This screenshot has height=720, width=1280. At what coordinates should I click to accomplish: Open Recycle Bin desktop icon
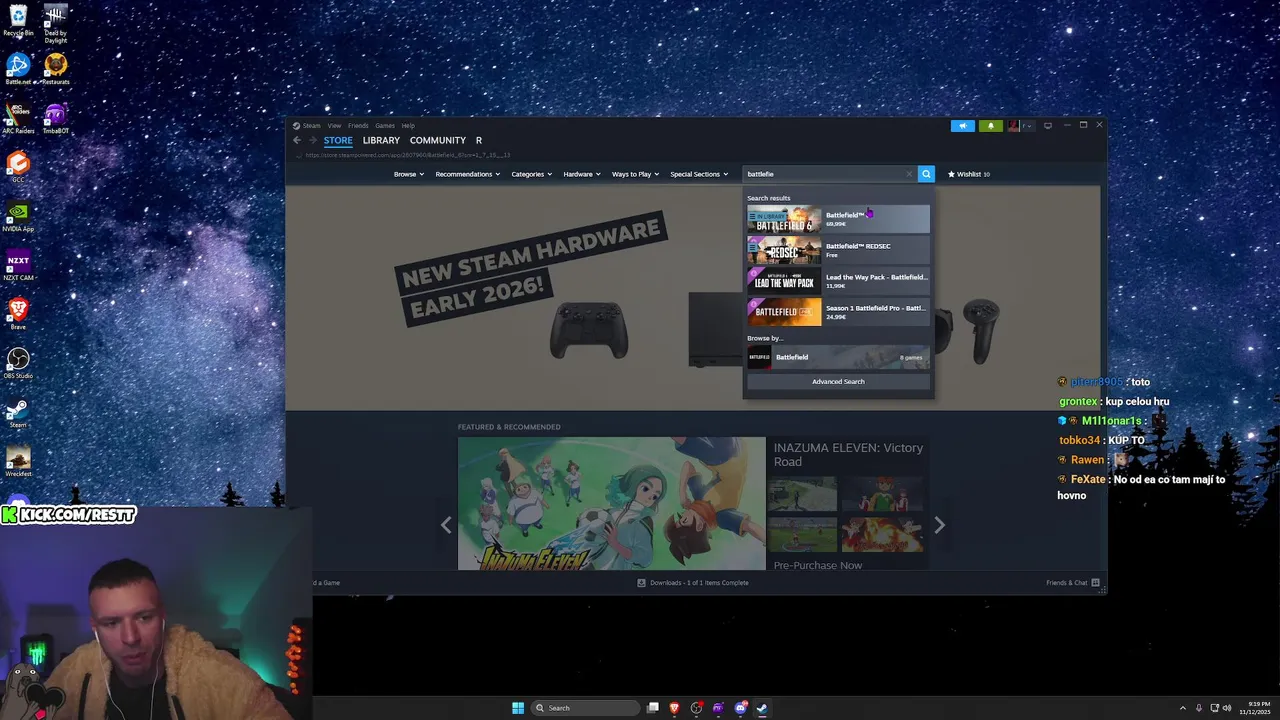pyautogui.click(x=18, y=20)
